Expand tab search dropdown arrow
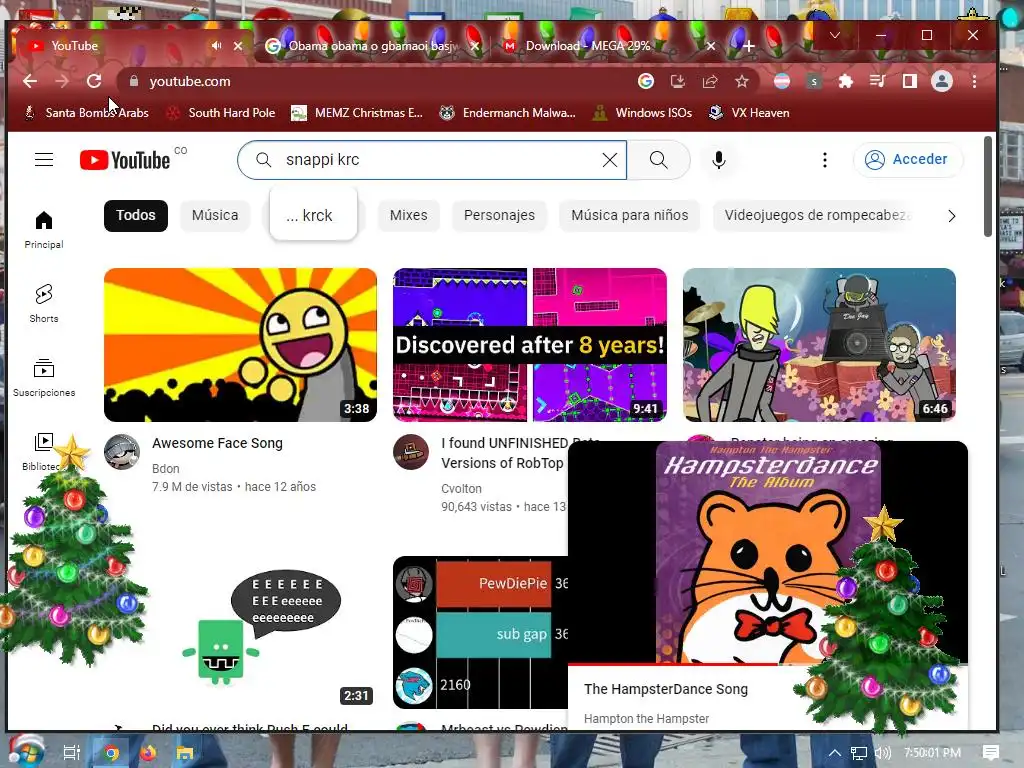This screenshot has width=1024, height=768. click(835, 35)
